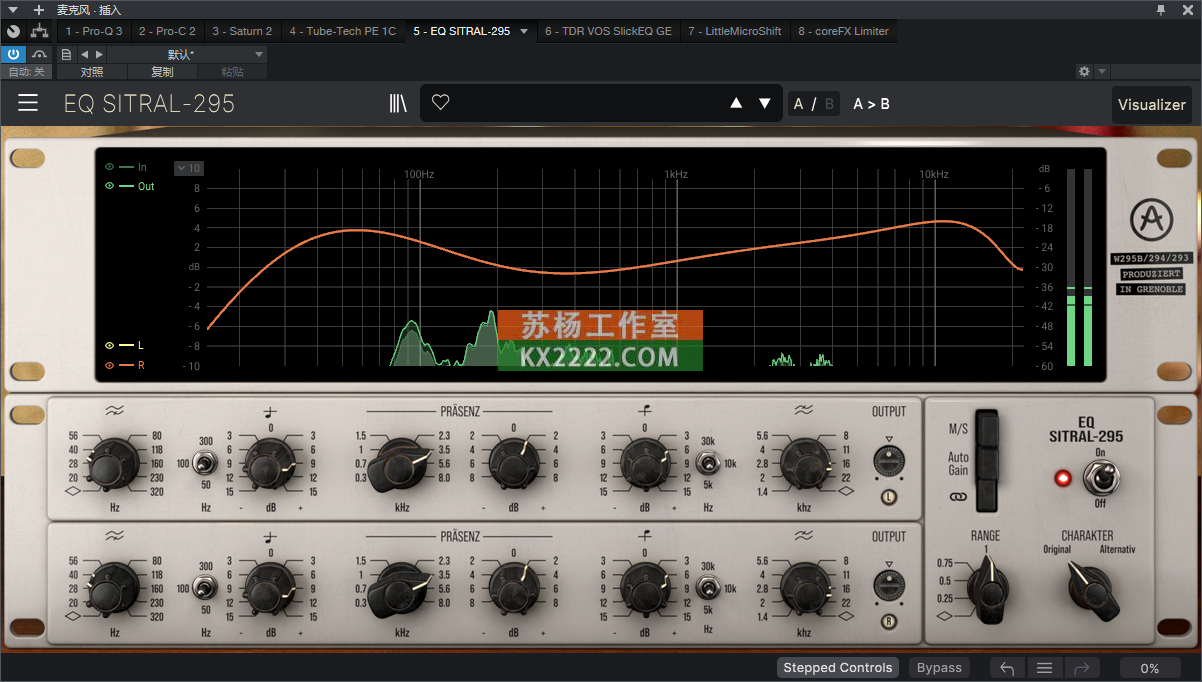The image size is (1202, 682).
Task: Toggle the Out curve visibility eye
Action: point(110,186)
